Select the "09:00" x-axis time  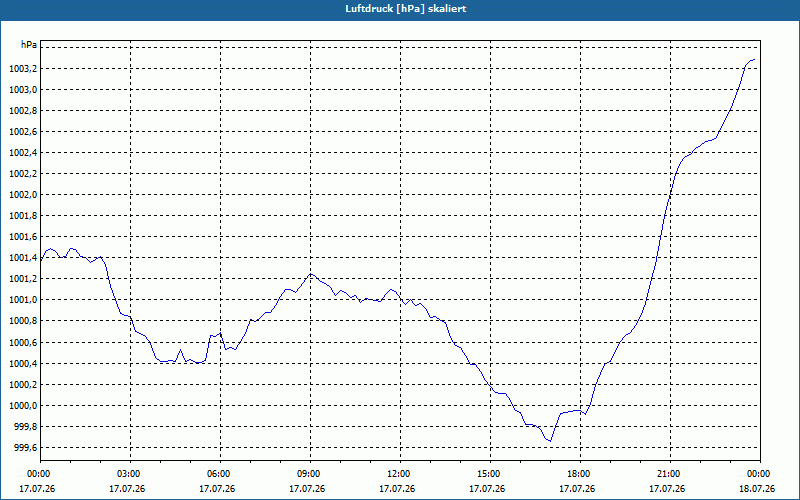tap(308, 474)
